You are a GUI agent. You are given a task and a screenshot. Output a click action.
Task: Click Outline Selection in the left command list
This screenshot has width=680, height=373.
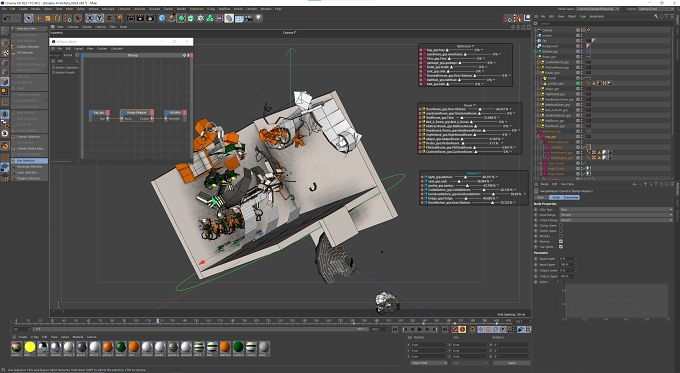29,46
